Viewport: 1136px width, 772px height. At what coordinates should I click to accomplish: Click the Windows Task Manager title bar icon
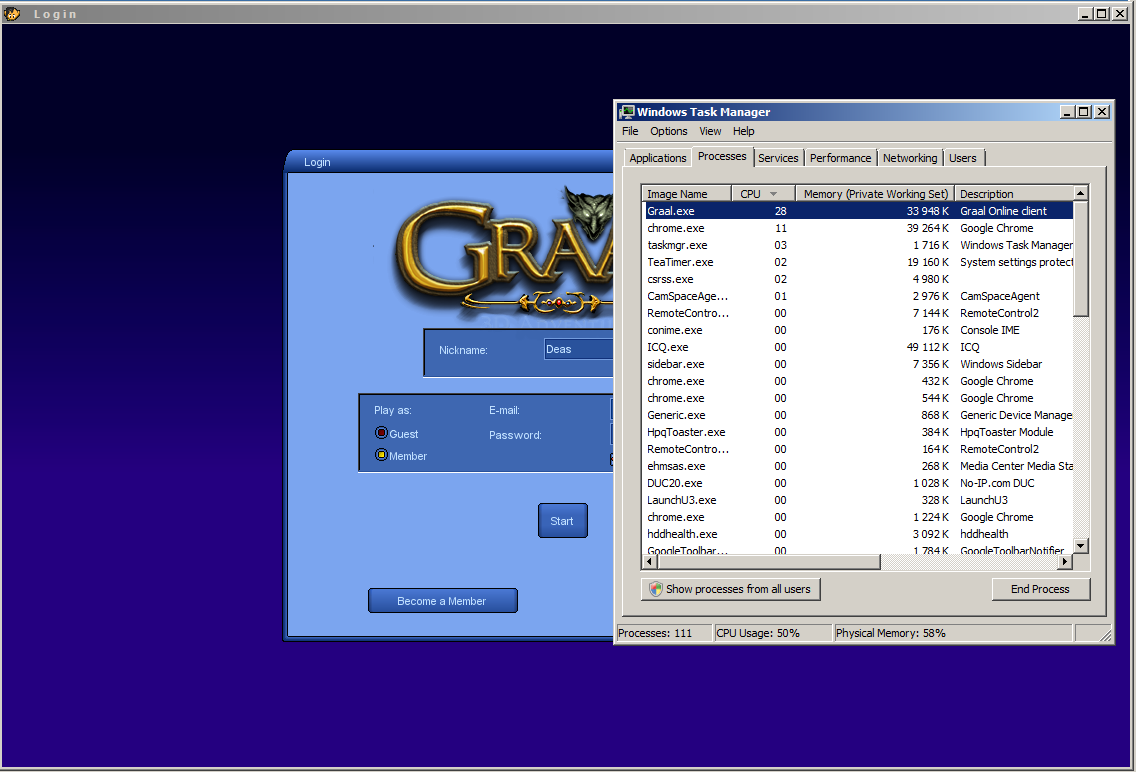tap(627, 112)
